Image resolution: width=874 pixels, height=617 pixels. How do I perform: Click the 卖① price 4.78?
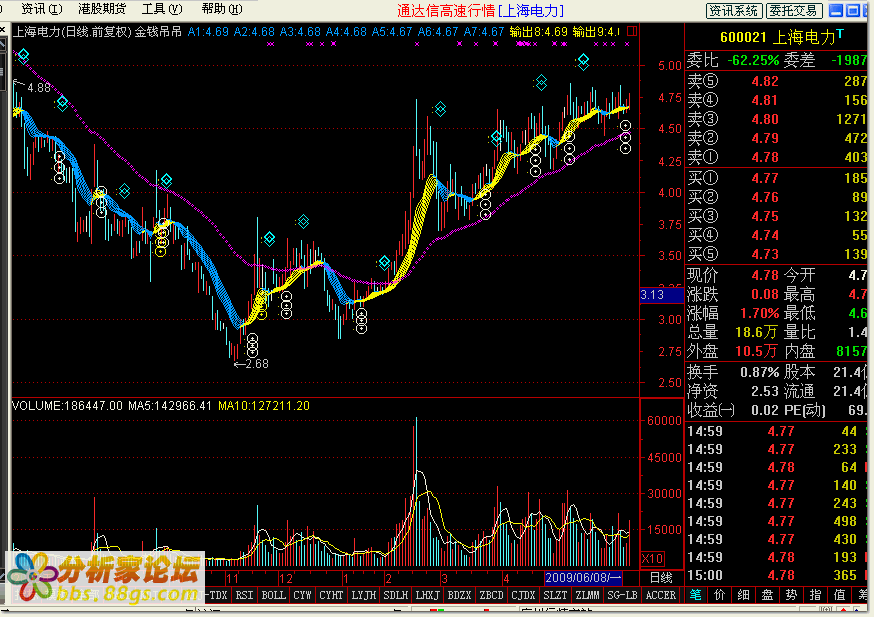pos(765,157)
